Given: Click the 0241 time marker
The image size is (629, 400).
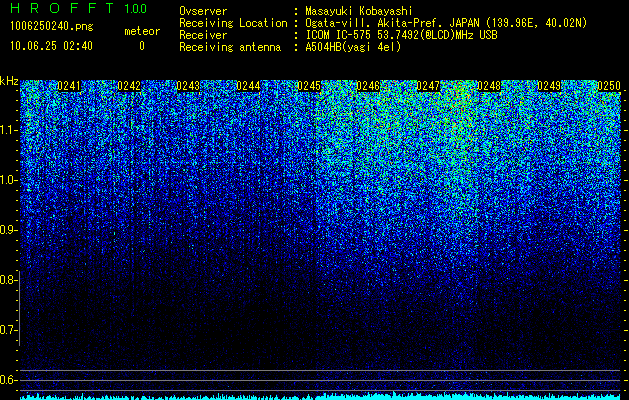Looking at the screenshot, I should point(69,86).
